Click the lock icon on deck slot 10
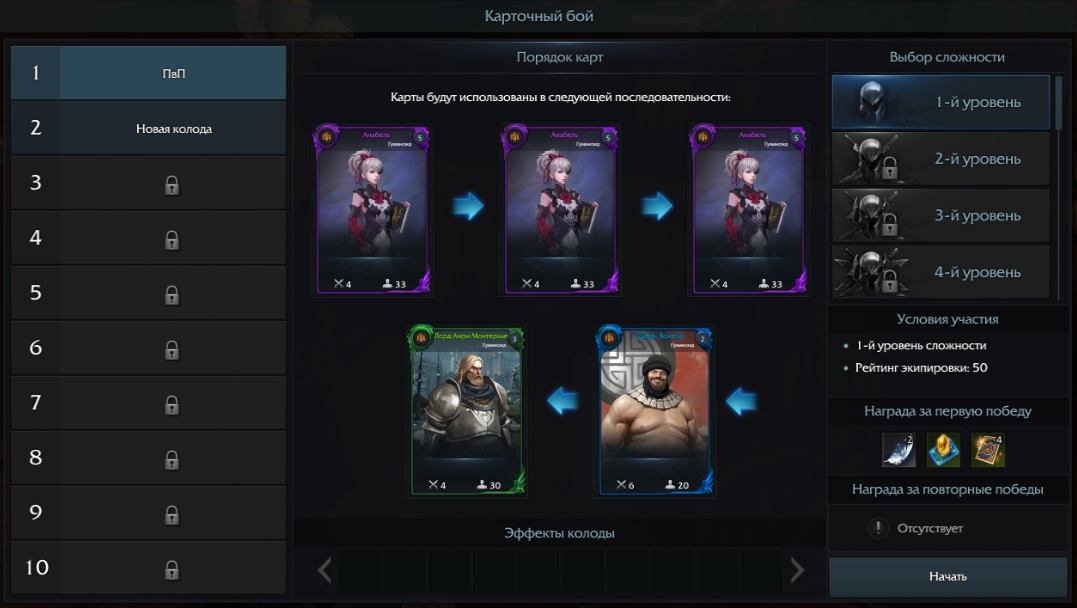 click(172, 570)
